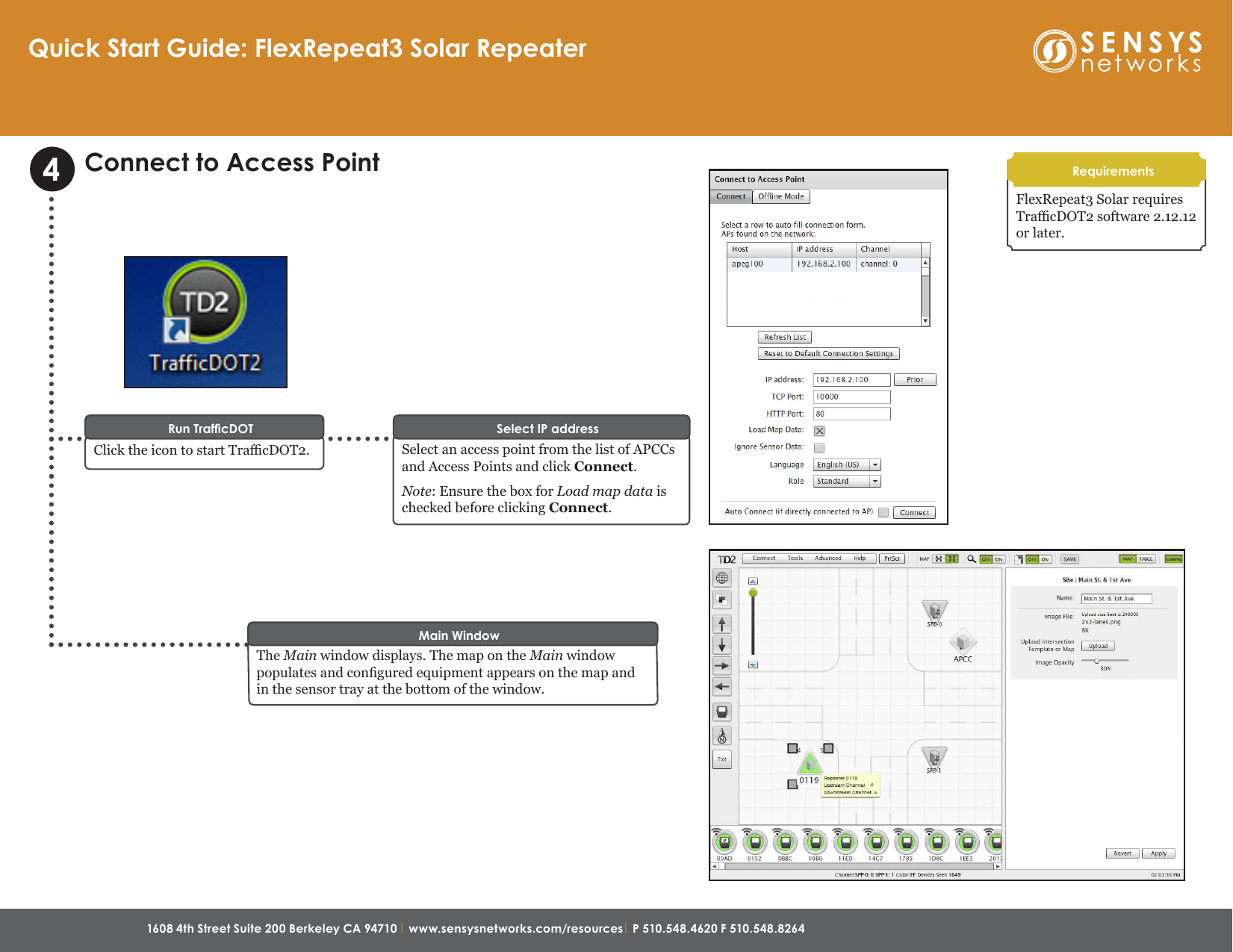Select sensor 0152 in sensor tray
Image resolution: width=1233 pixels, height=952 pixels.
755,844
